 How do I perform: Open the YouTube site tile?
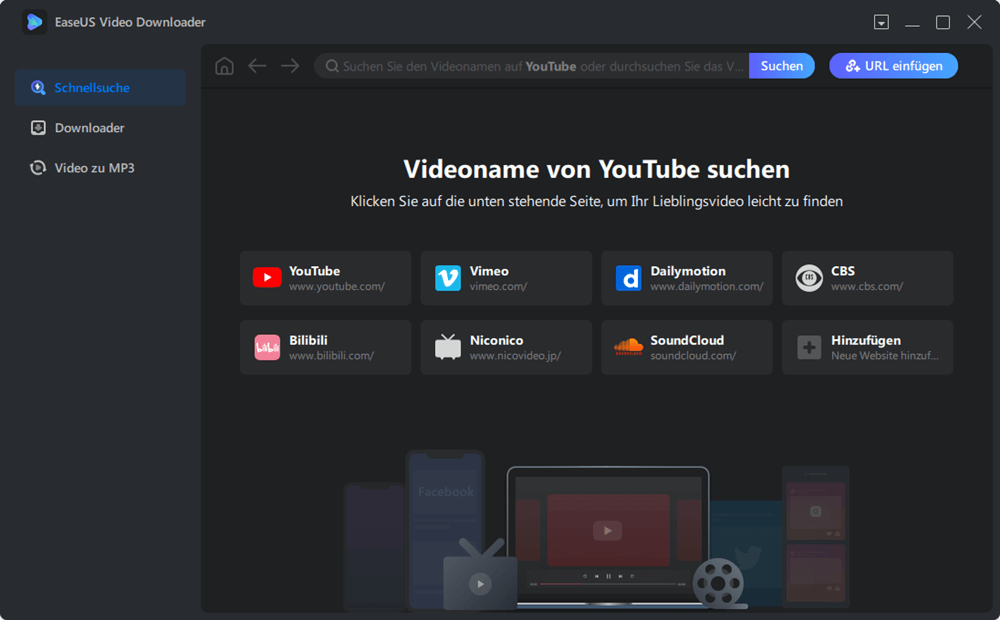[326, 278]
